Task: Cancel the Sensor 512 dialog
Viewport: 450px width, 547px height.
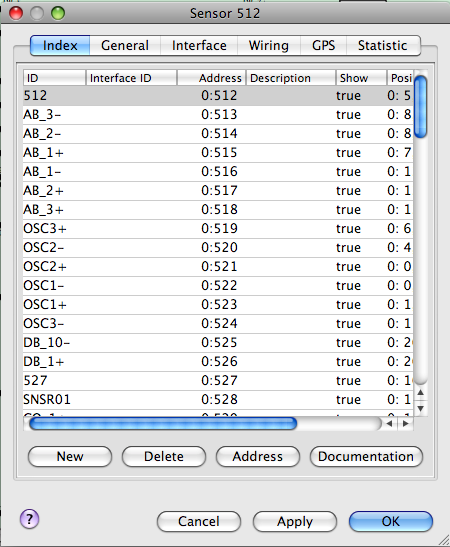Action: [x=199, y=522]
